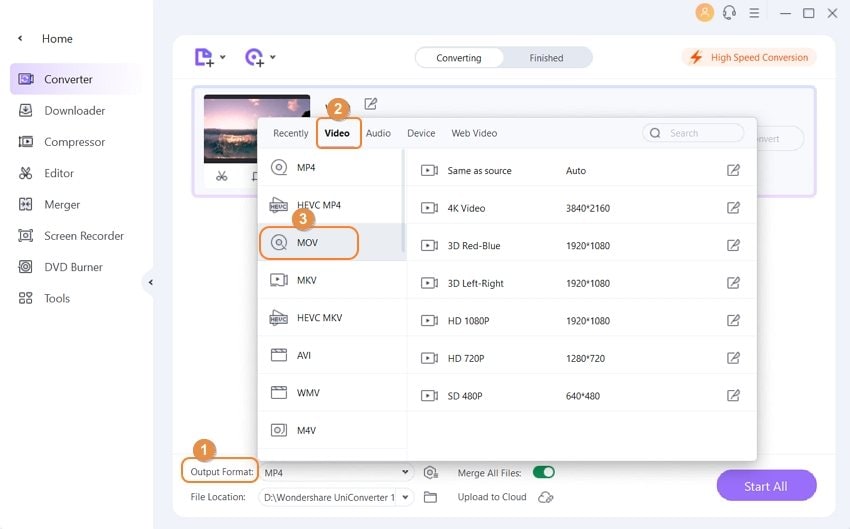
Task: Toggle the Merge All Files switch
Action: (544, 472)
